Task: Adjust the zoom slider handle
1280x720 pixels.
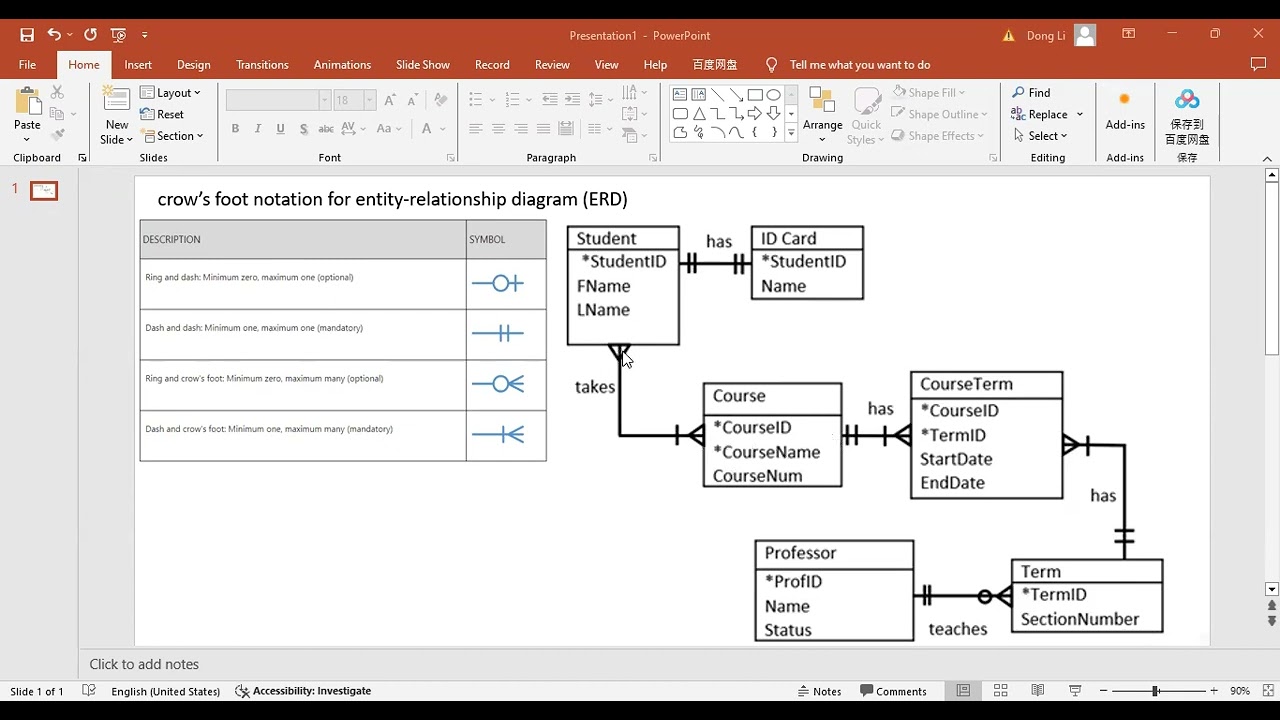Action: pos(1155,691)
